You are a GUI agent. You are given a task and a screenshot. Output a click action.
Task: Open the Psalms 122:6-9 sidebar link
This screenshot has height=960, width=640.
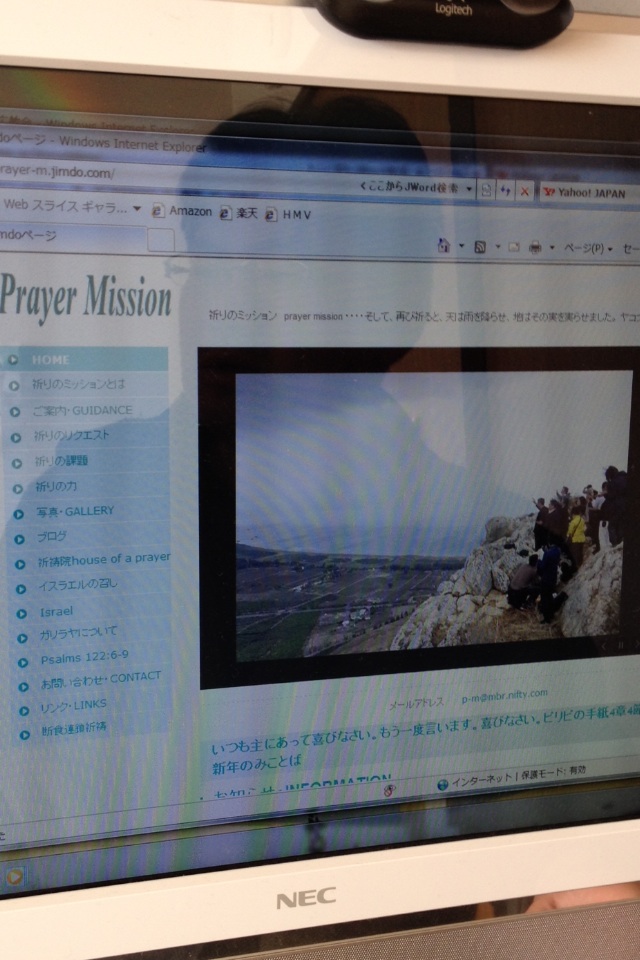pyautogui.click(x=84, y=657)
